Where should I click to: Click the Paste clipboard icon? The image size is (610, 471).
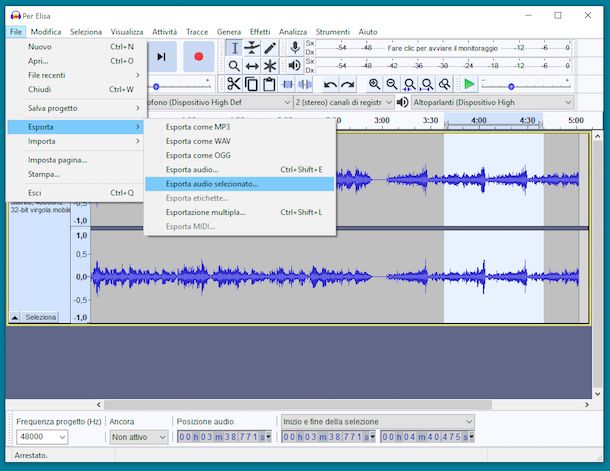269,84
